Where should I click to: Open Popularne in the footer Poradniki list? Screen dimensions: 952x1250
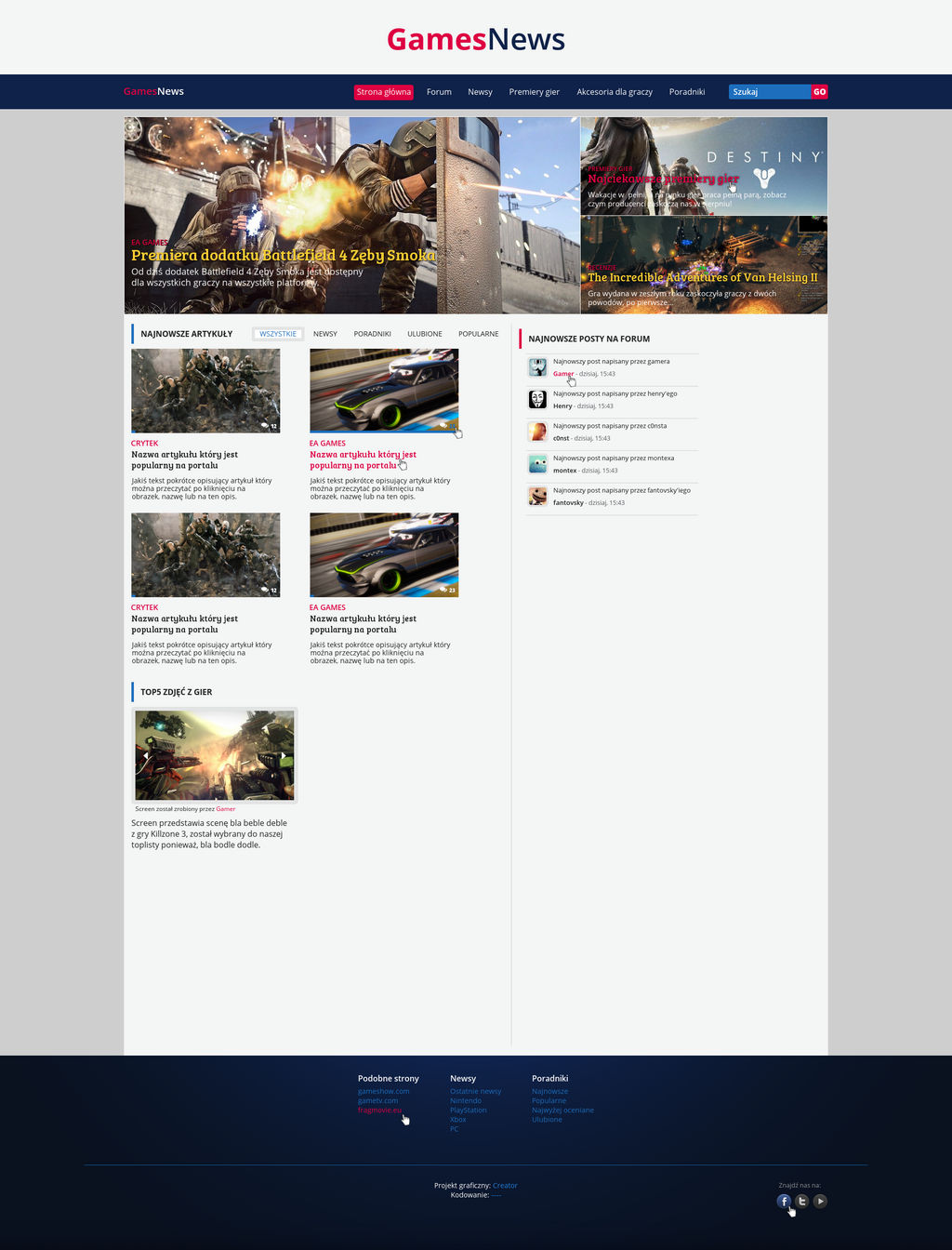[549, 1101]
